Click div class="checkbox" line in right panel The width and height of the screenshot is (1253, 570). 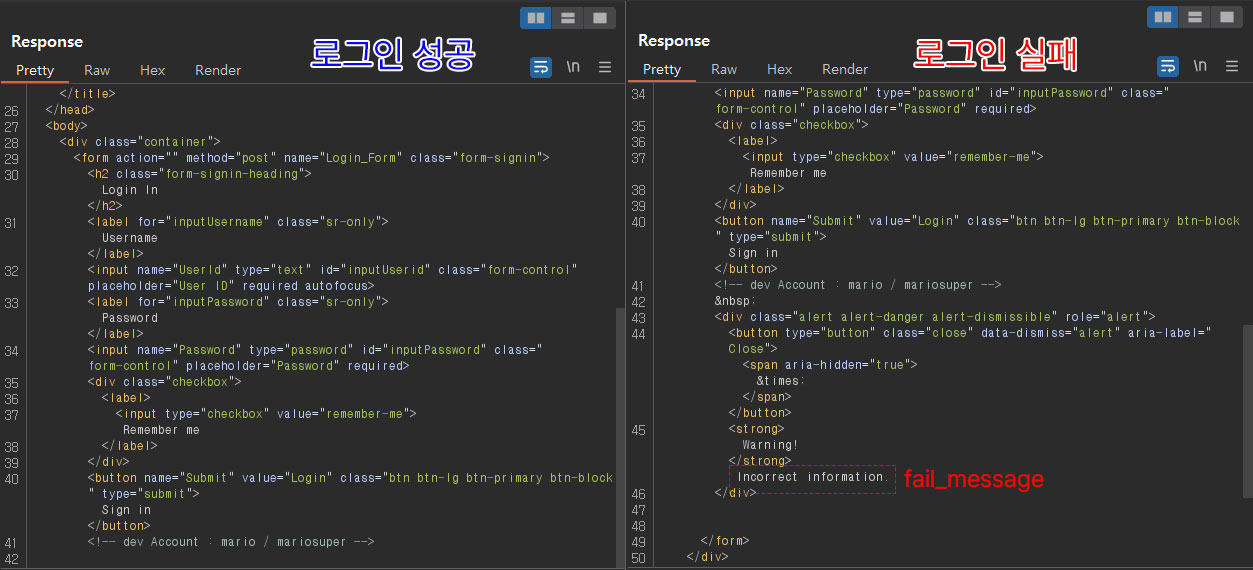[x=791, y=125]
